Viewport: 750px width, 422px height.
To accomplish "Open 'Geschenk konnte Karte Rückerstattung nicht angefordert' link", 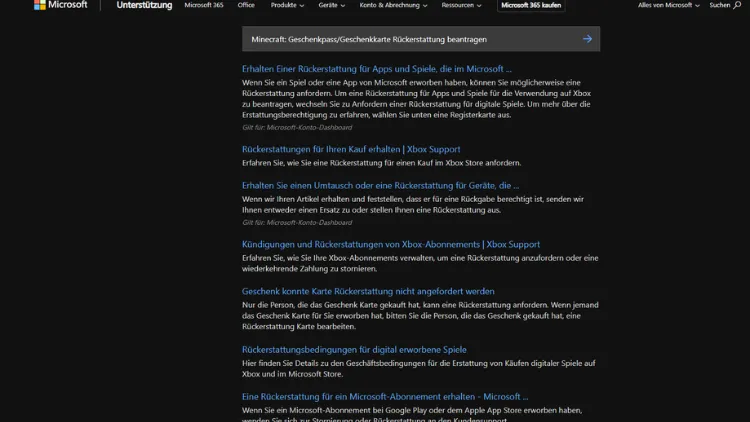I will click(x=368, y=291).
